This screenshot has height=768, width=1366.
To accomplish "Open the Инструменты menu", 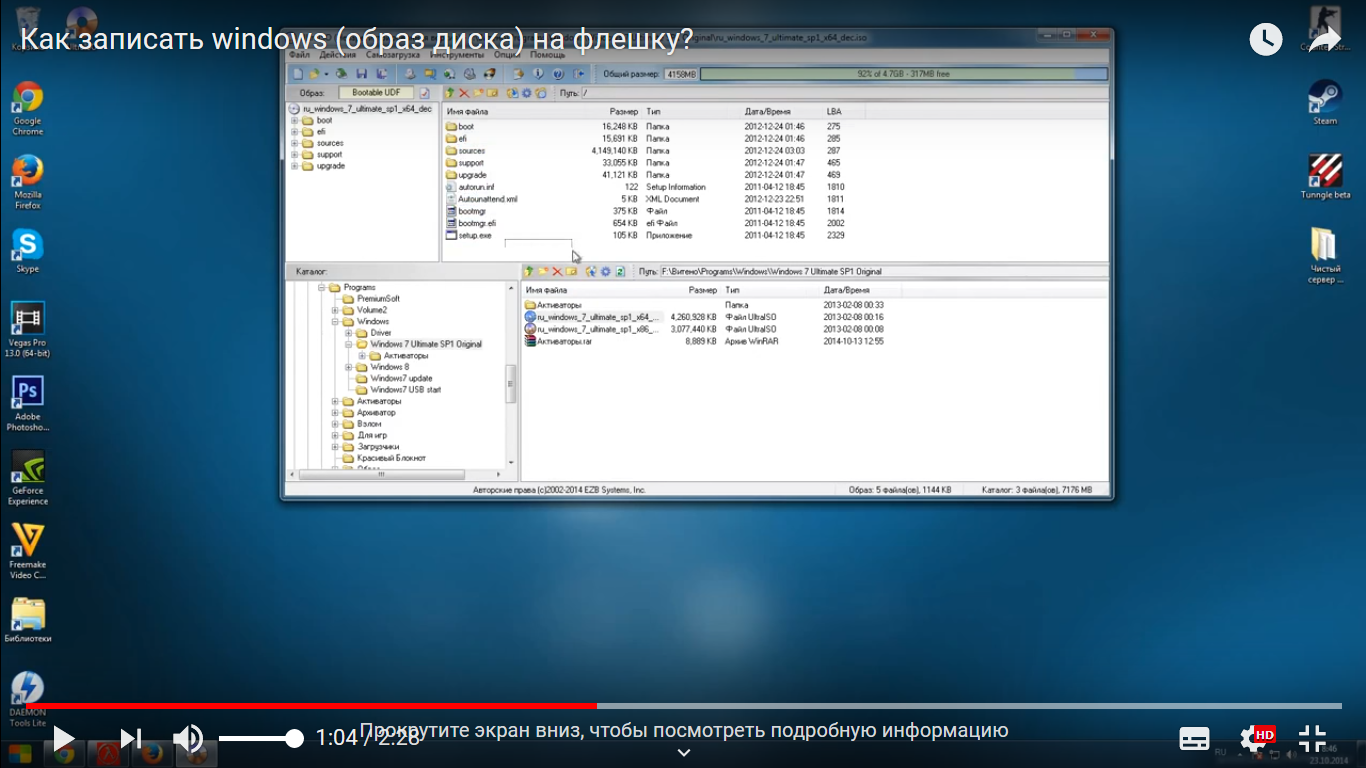I will click(457, 55).
